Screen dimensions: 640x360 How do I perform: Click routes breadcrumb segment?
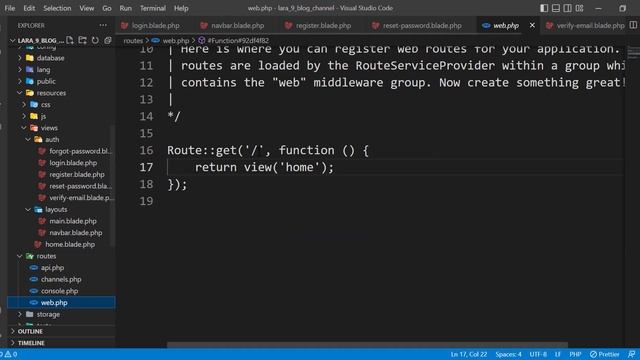(133, 40)
